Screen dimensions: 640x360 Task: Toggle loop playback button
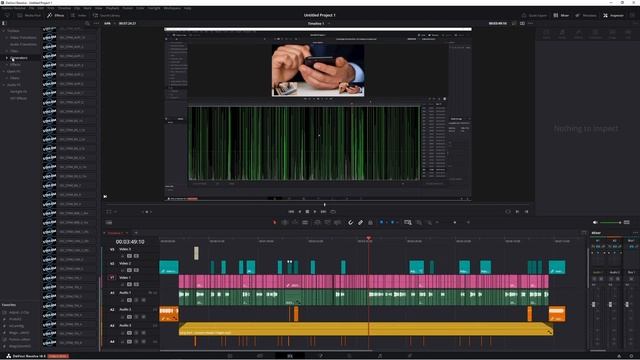click(333, 212)
